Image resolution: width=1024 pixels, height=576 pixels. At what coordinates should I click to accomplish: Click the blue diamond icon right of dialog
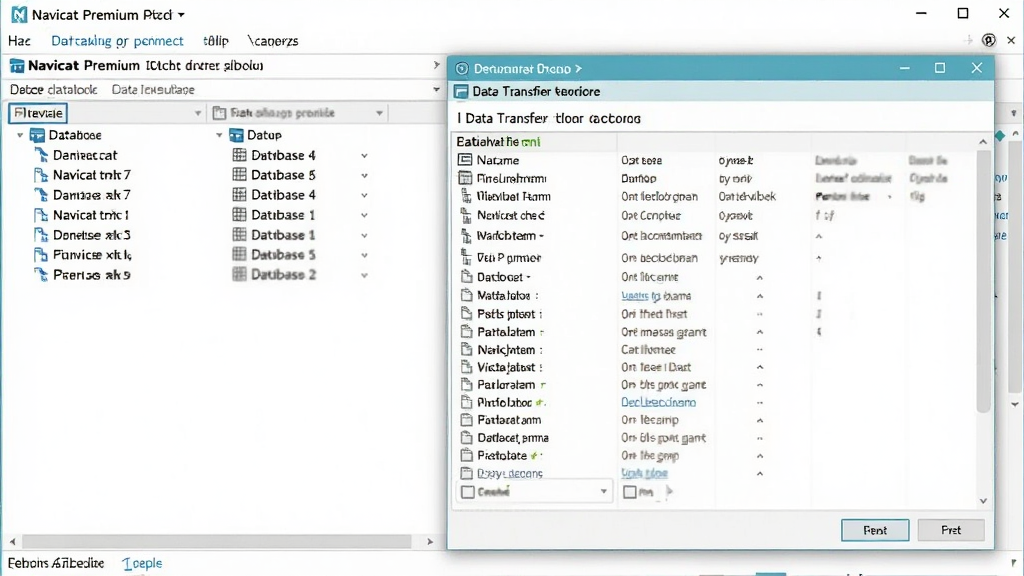coord(1000,136)
